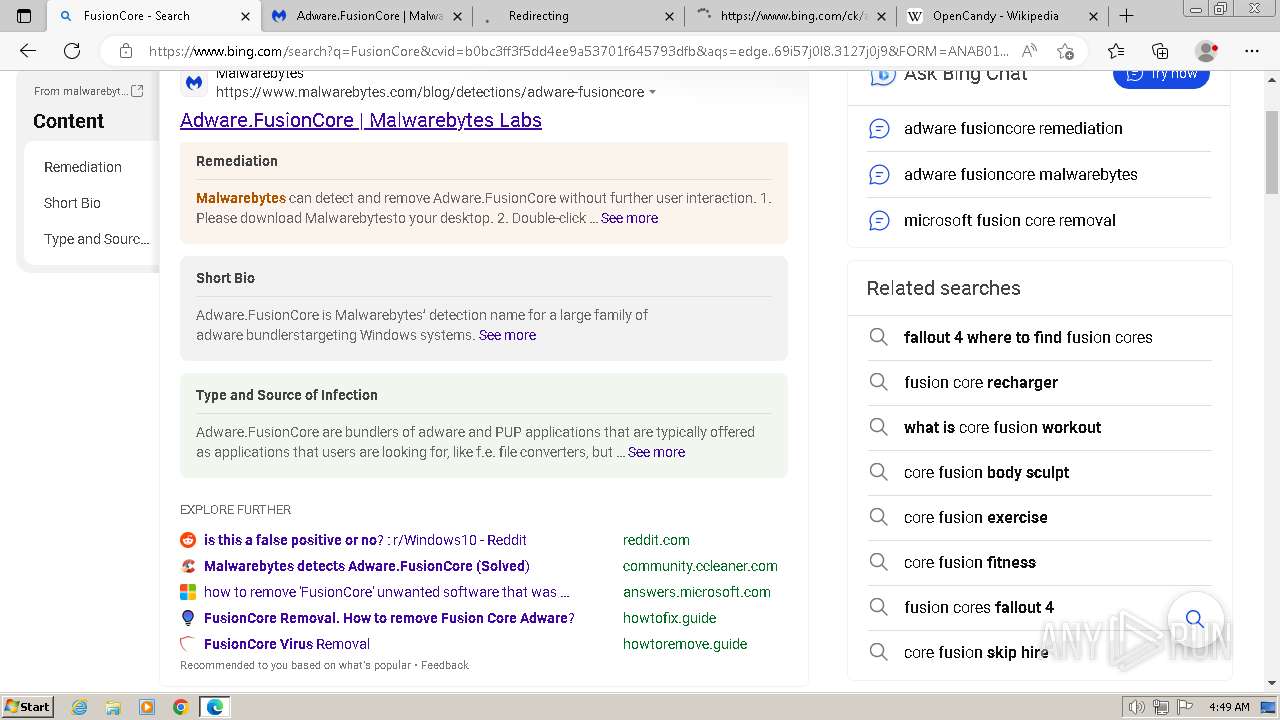Image resolution: width=1280 pixels, height=720 pixels.
Task: Open volume control in system tray
Action: click(x=1136, y=707)
